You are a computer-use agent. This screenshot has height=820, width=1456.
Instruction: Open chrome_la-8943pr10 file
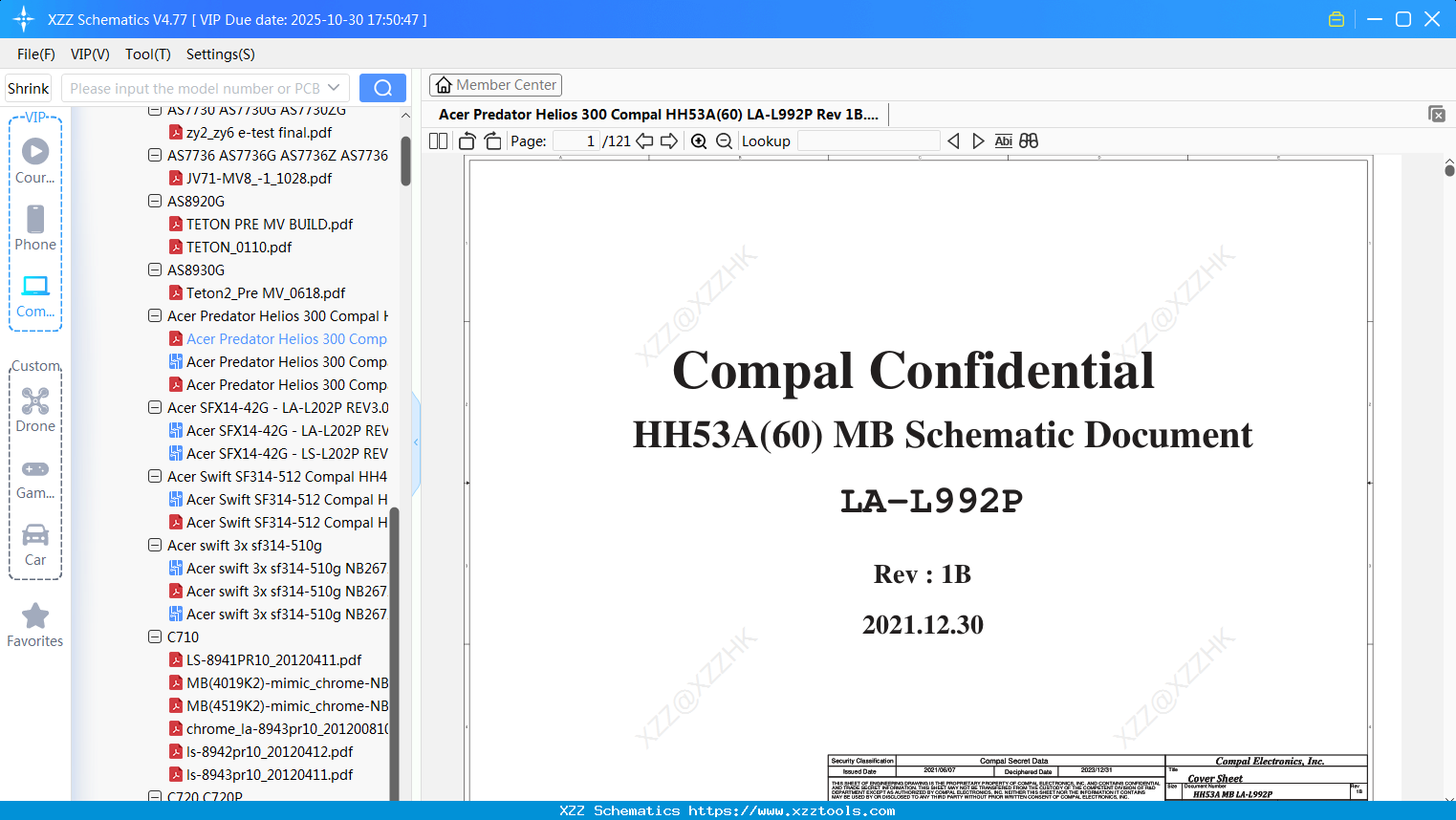tap(278, 728)
